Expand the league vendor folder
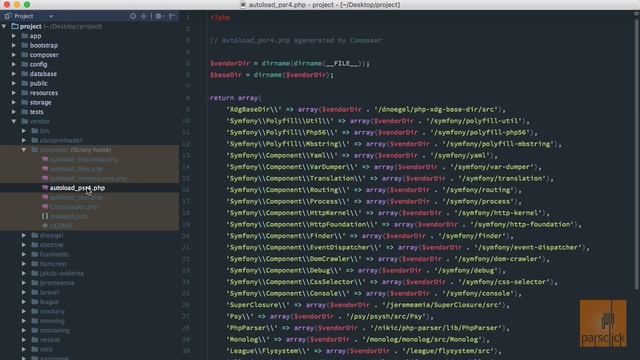Screen dimensions: 640x360 [24, 302]
